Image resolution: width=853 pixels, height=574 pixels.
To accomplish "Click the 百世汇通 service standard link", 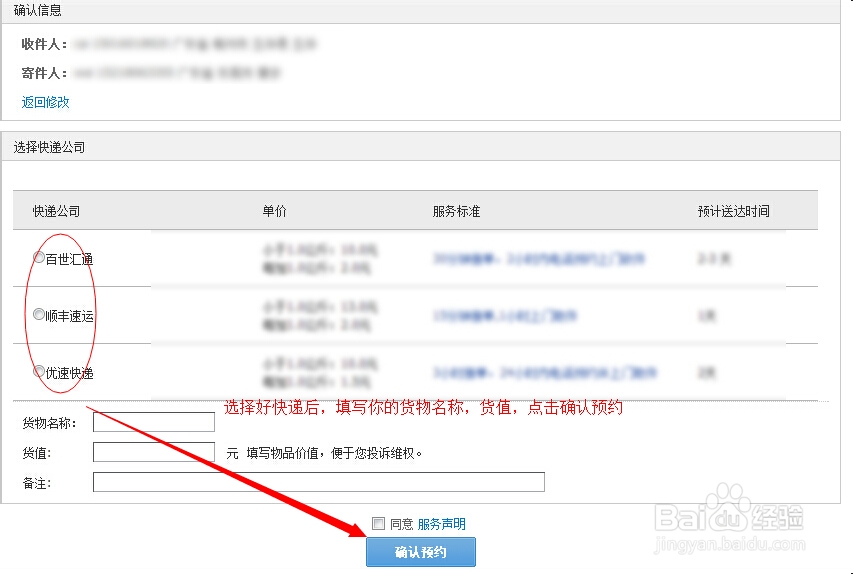I will [x=539, y=258].
